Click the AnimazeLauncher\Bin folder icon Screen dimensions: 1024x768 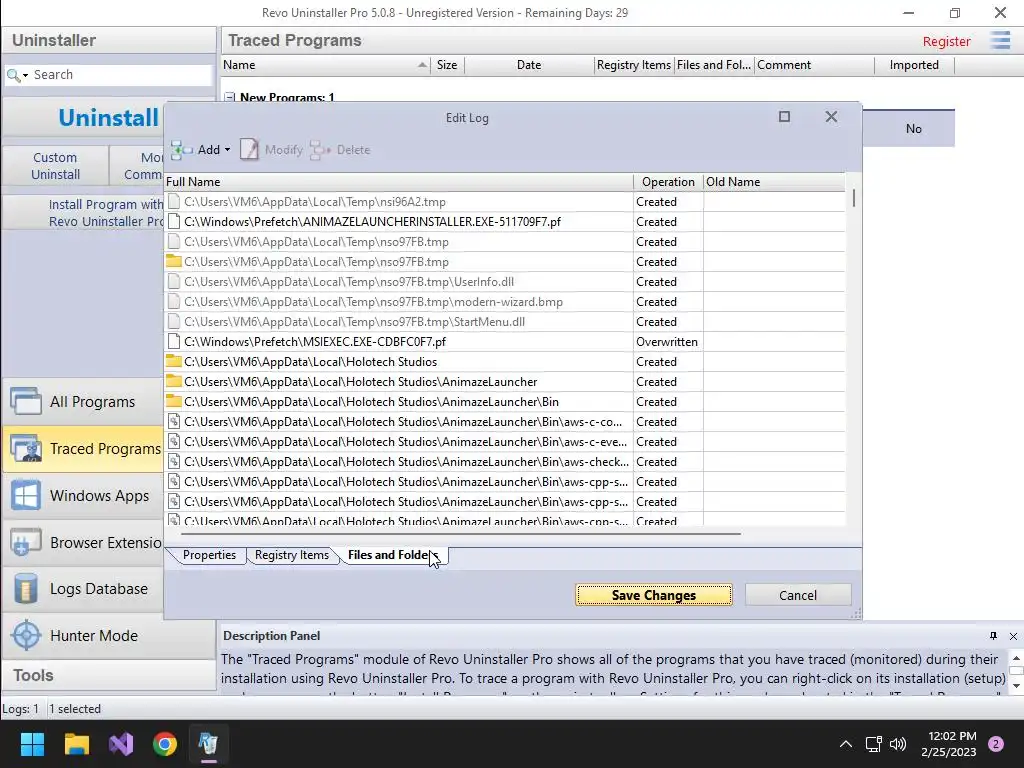174,401
